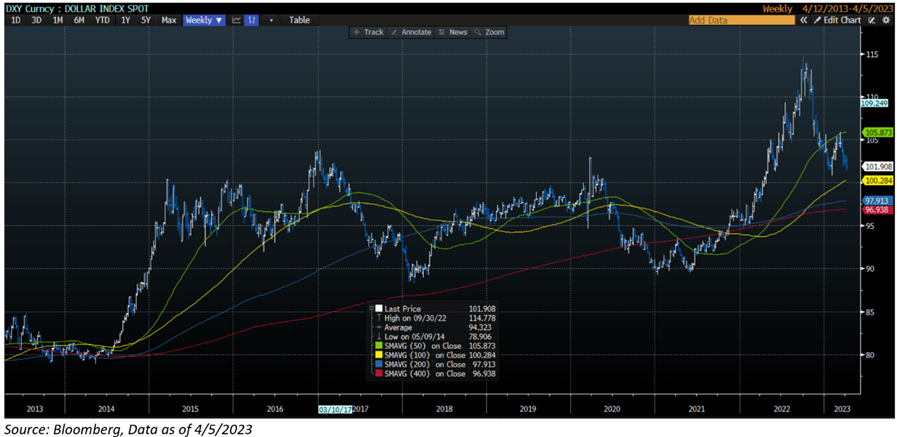Viewport: 897px width, 437px height.
Task: Select the line chart type icon
Action: coord(236,20)
